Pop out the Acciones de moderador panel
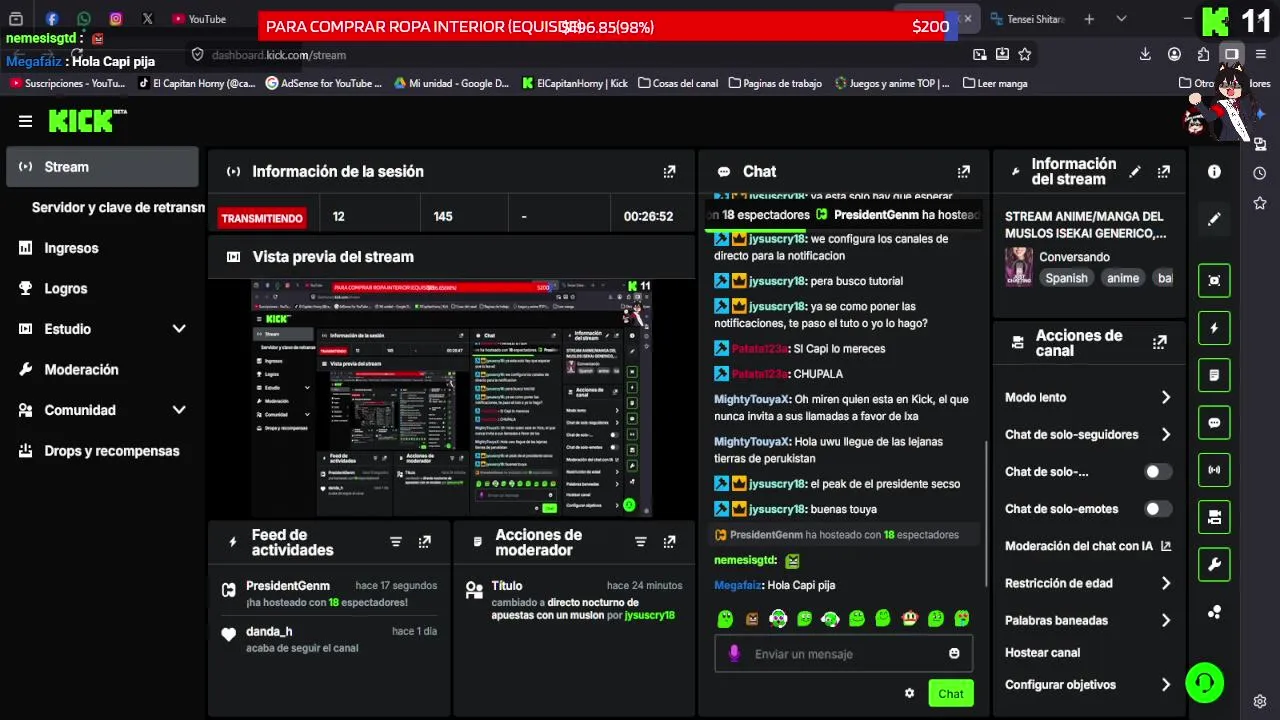This screenshot has height=720, width=1280. [669, 542]
